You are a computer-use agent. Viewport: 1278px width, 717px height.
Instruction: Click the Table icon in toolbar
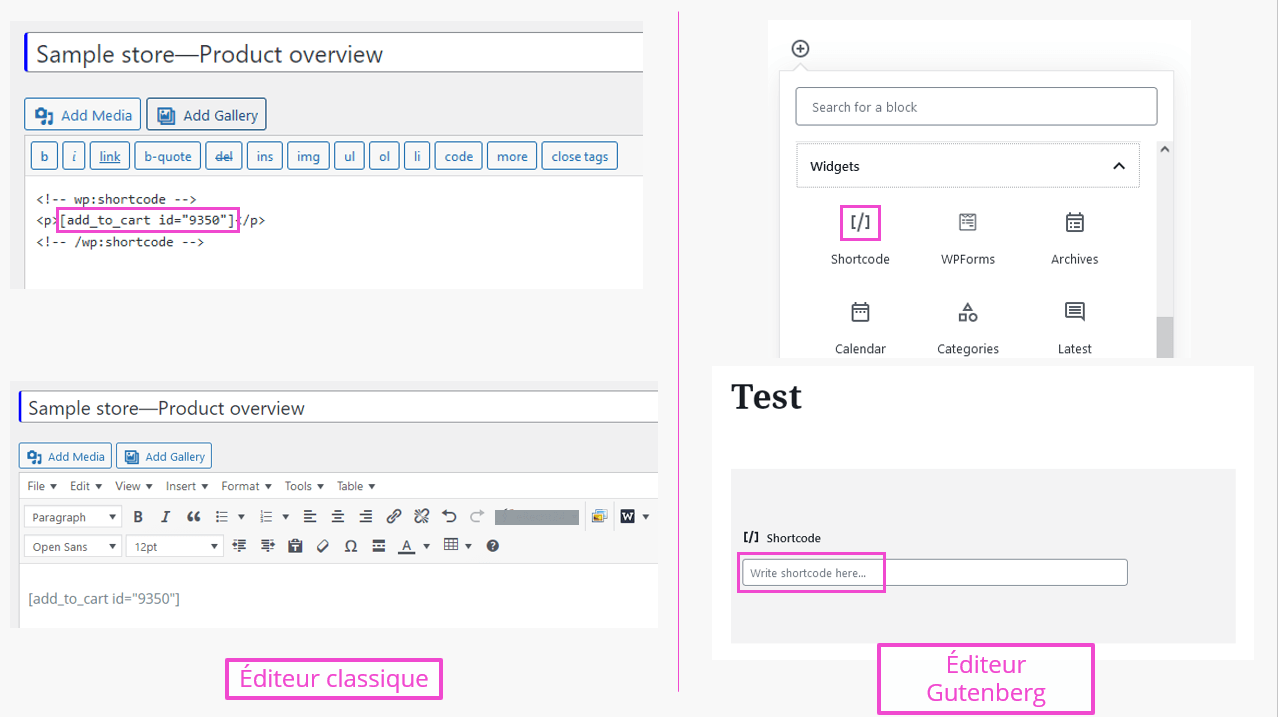pyautogui.click(x=451, y=545)
